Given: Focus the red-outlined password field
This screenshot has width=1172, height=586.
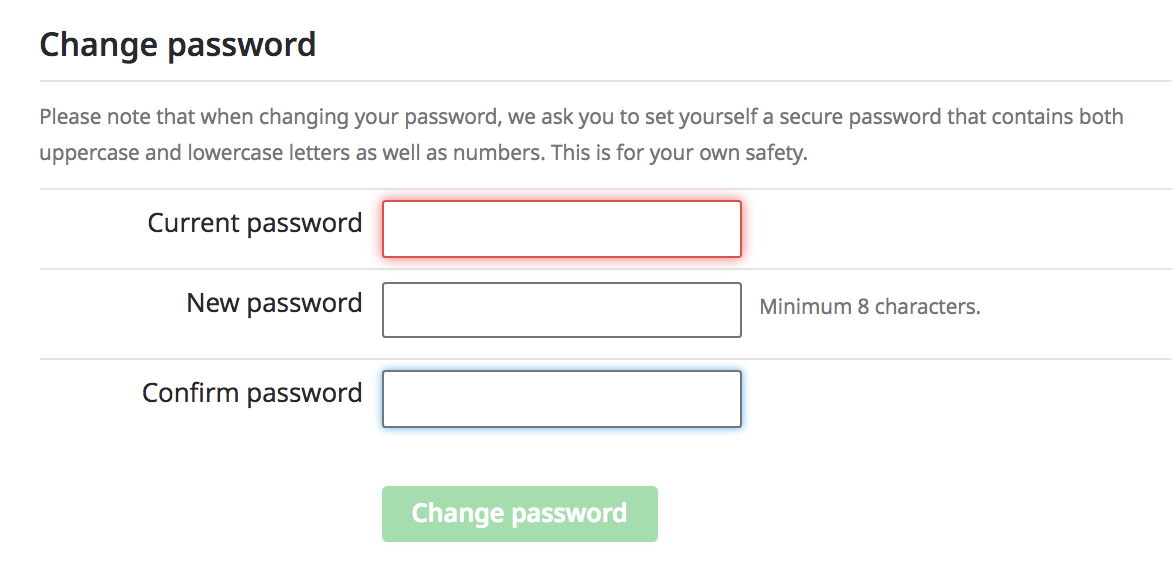Looking at the screenshot, I should pyautogui.click(x=561, y=229).
